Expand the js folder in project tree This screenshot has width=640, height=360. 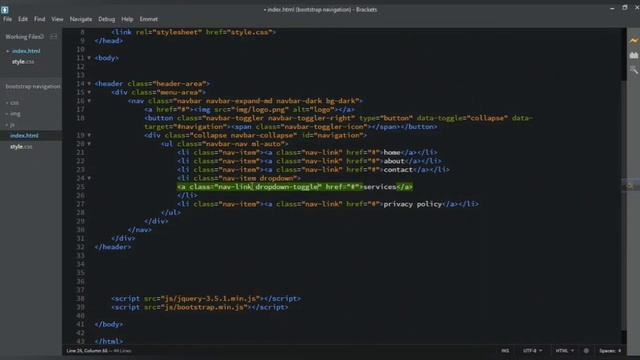[x=11, y=125]
